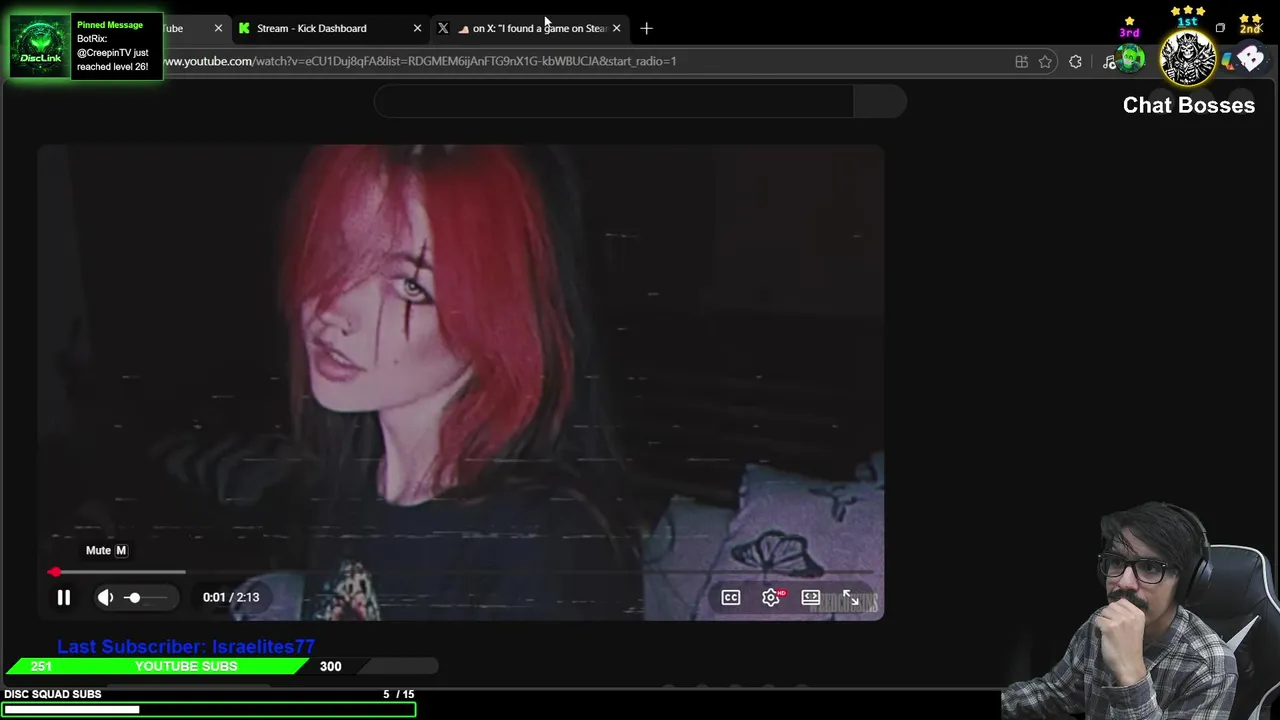Screen dimensions: 1280x720
Task: Bookmark this page with the star icon
Action: (x=1045, y=61)
